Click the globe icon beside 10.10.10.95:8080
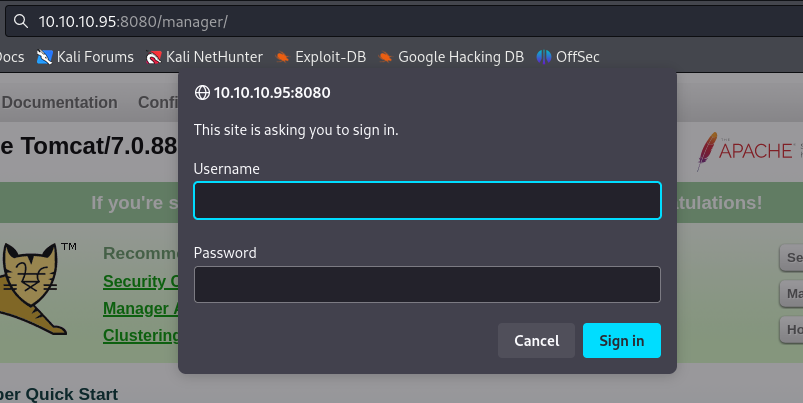 [x=202, y=93]
